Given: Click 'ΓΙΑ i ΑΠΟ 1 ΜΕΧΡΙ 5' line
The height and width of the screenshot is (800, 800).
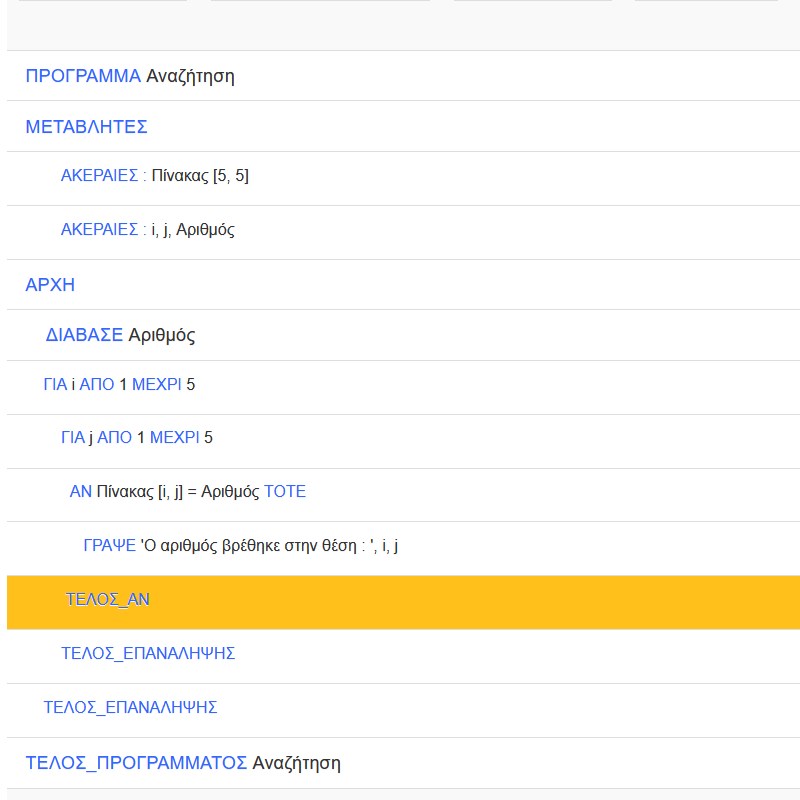Looking at the screenshot, I should tap(403, 388).
